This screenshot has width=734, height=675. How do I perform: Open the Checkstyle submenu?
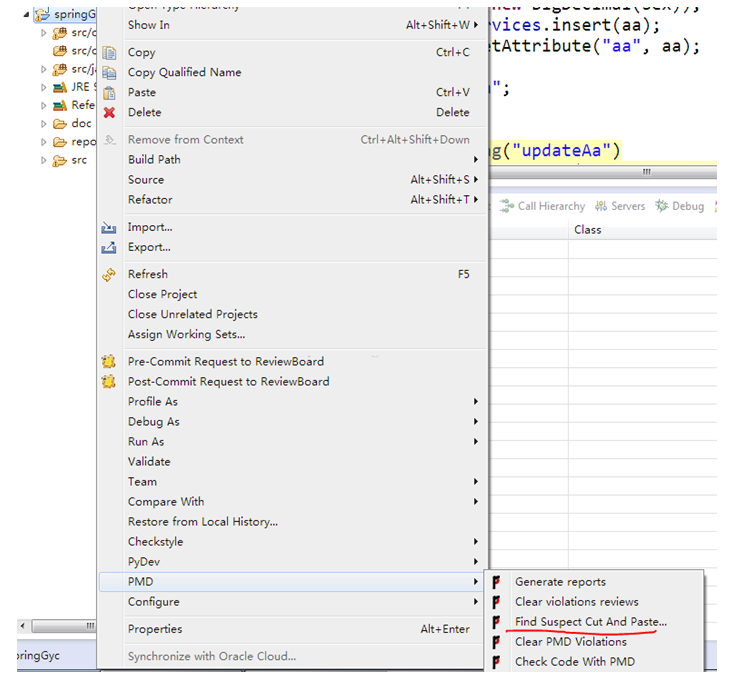pyautogui.click(x=292, y=542)
